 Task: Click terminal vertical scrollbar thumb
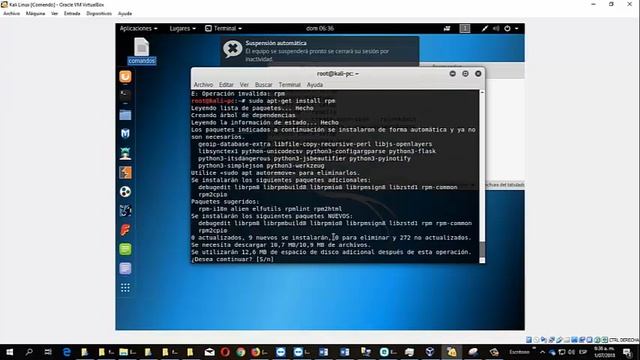(482, 248)
